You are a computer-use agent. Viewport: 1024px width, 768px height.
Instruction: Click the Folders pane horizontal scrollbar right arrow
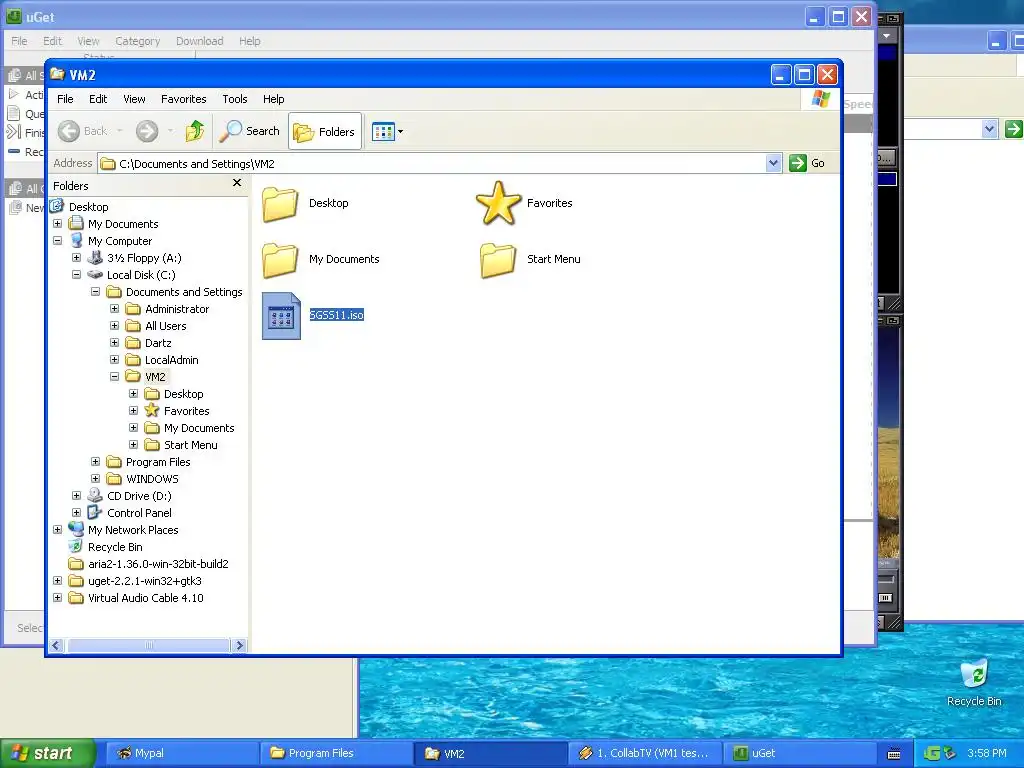[x=240, y=645]
